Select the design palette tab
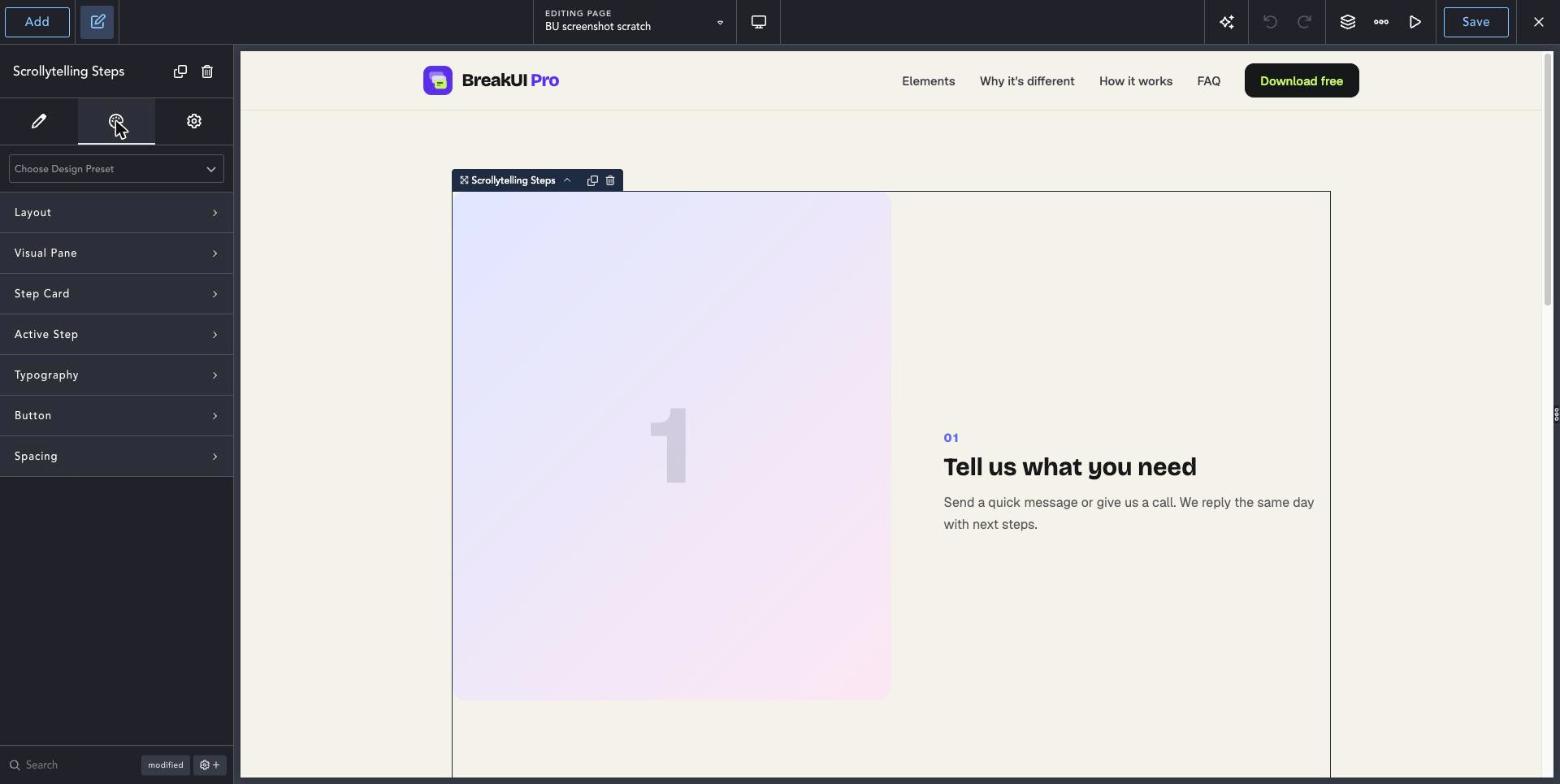Viewport: 1560px width, 784px height. [x=116, y=121]
